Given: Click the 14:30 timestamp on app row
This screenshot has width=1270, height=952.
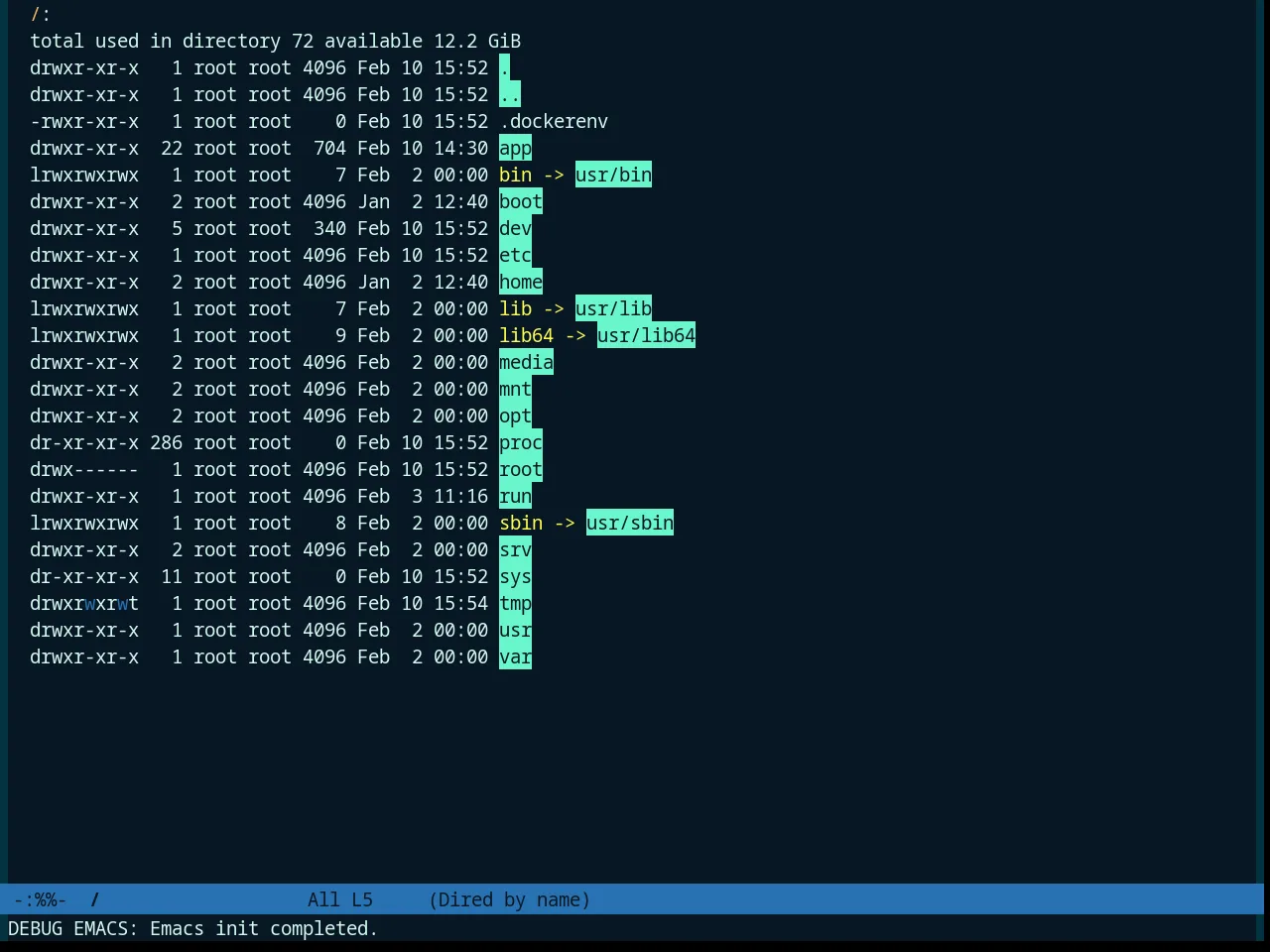Looking at the screenshot, I should (460, 149).
